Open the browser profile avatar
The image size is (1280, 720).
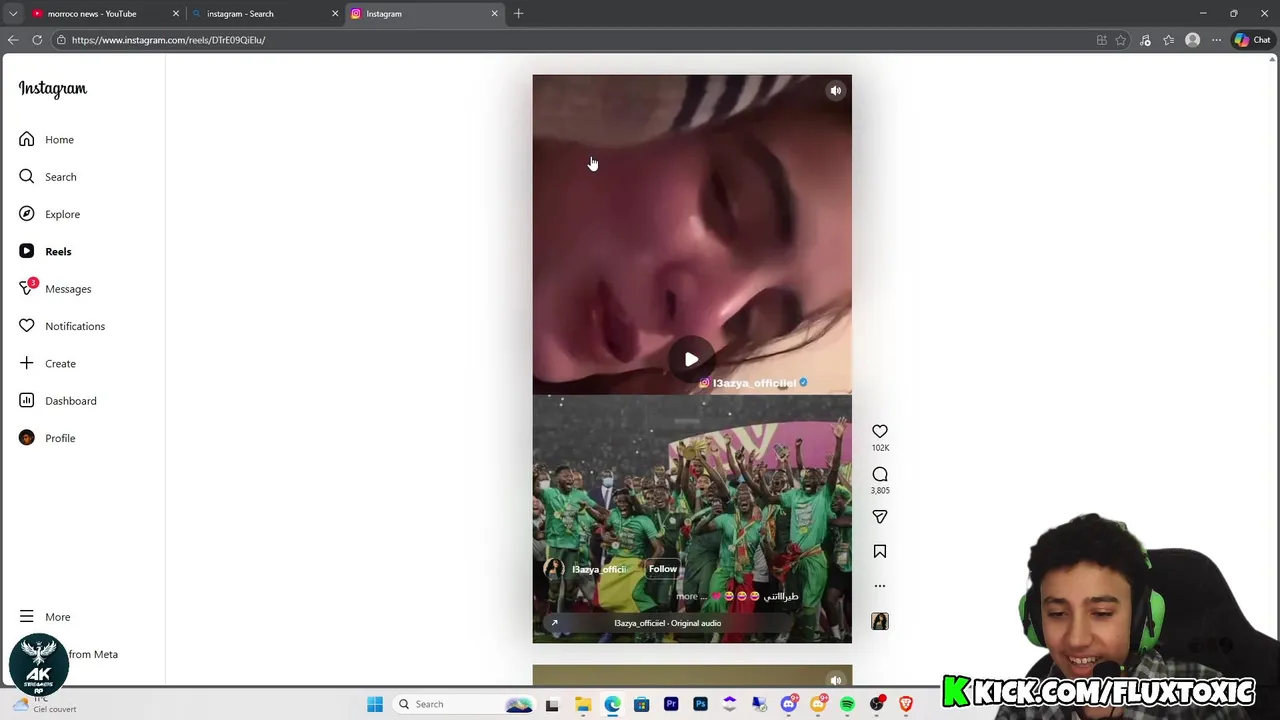click(x=1192, y=40)
